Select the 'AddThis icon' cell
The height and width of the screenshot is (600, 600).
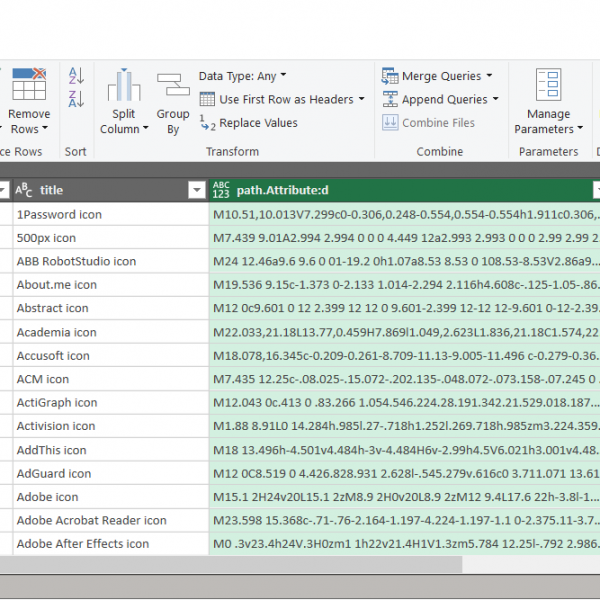[111, 450]
